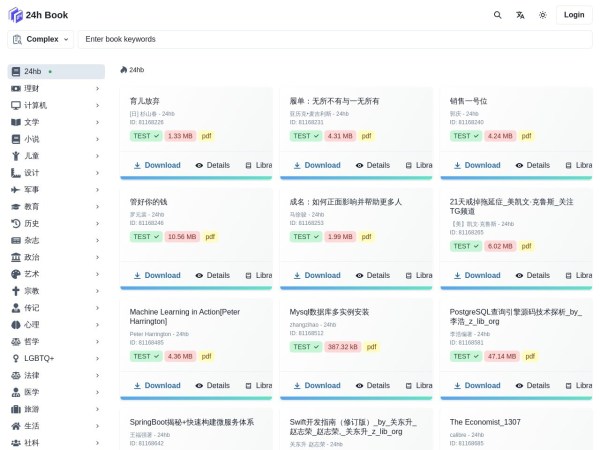Open the Complex search mode dropdown
The width and height of the screenshot is (600, 450).
click(41, 39)
